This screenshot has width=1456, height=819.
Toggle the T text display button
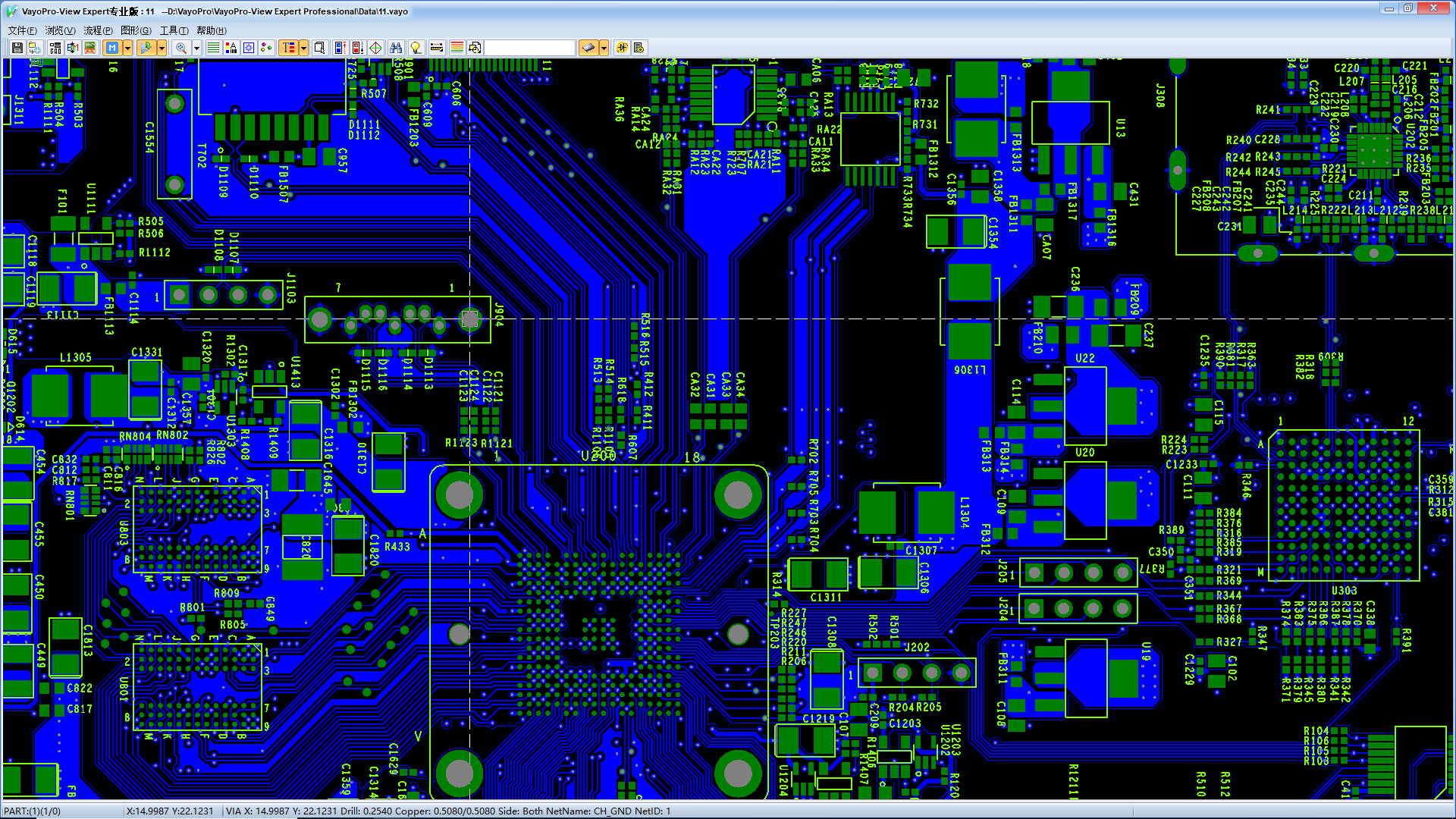288,48
